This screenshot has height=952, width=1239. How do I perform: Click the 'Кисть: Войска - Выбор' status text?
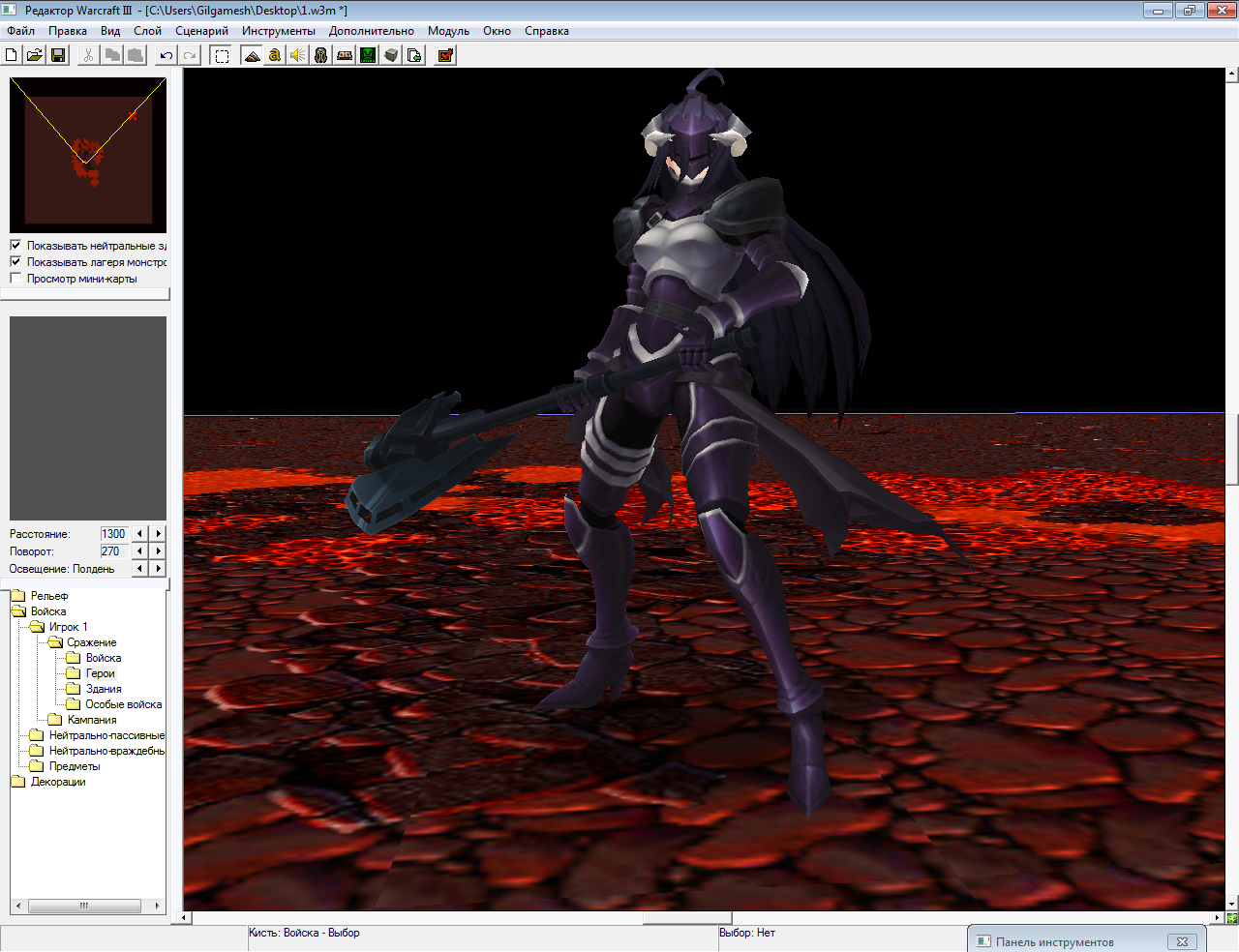[x=304, y=933]
